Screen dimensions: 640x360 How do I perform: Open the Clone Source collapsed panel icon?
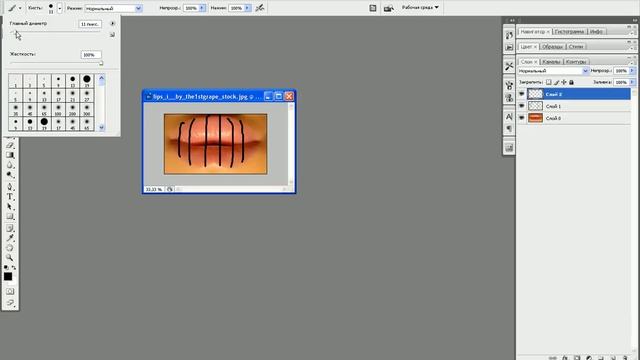point(509,98)
